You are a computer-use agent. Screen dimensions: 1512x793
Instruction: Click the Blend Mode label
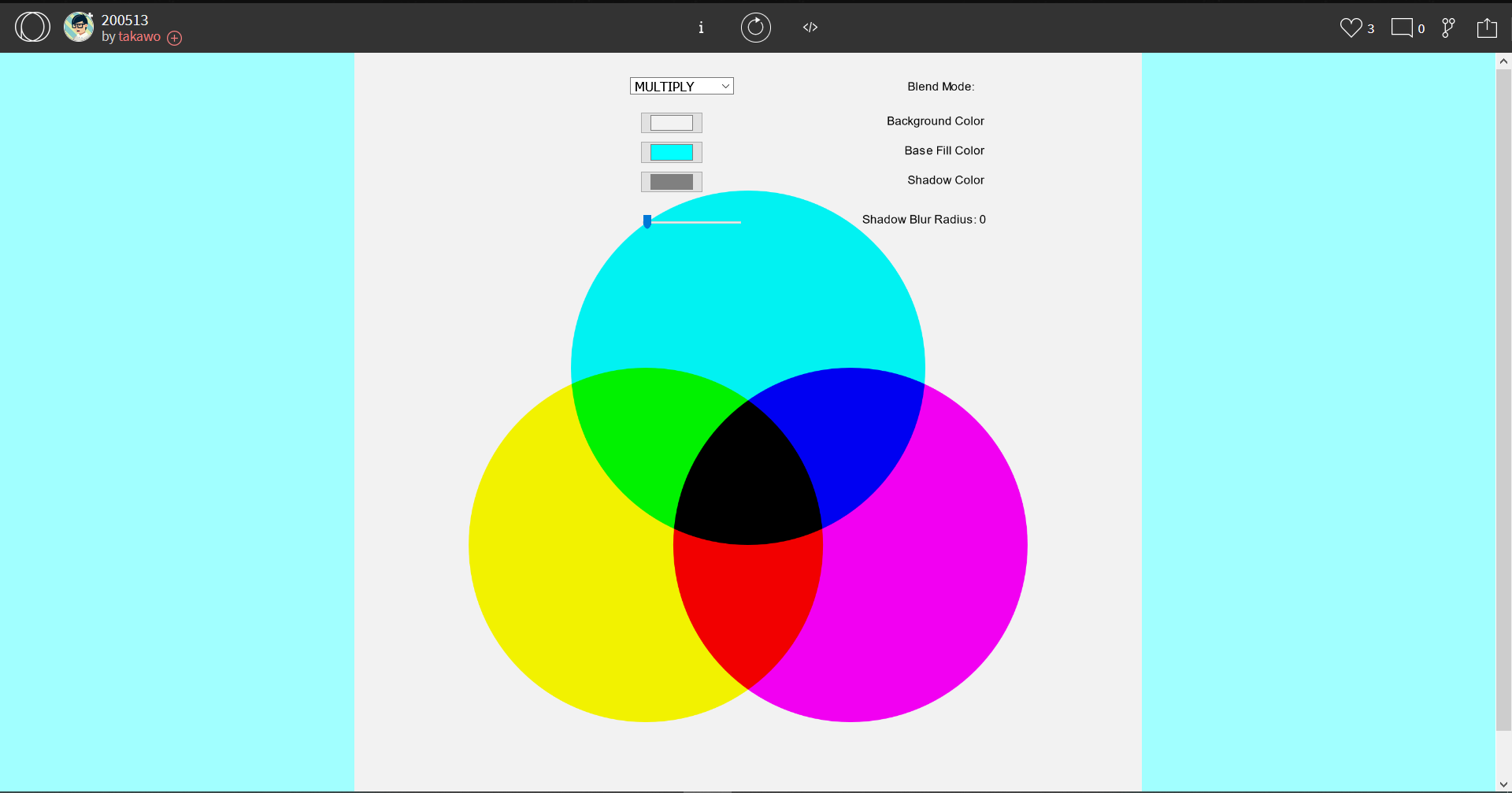tap(941, 87)
